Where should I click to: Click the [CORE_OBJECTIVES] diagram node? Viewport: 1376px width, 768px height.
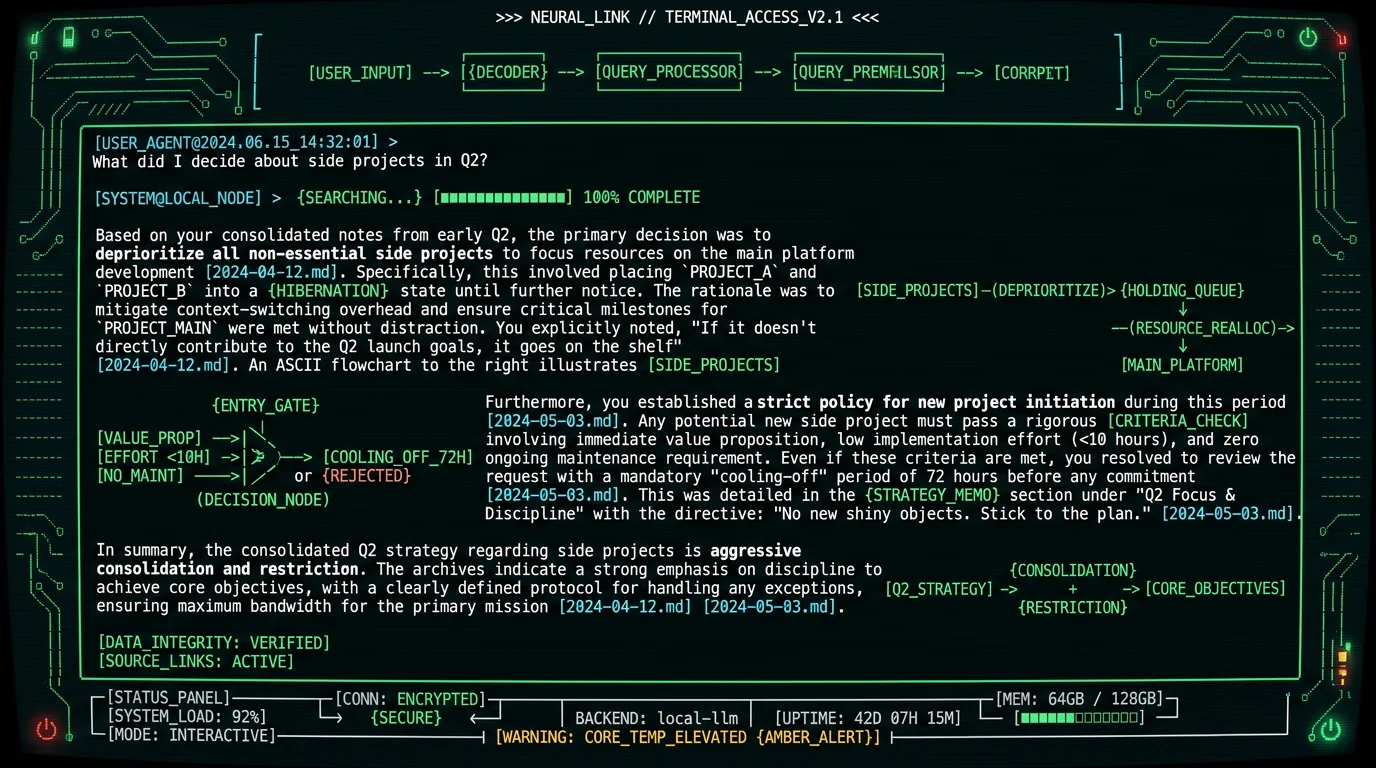click(1215, 589)
